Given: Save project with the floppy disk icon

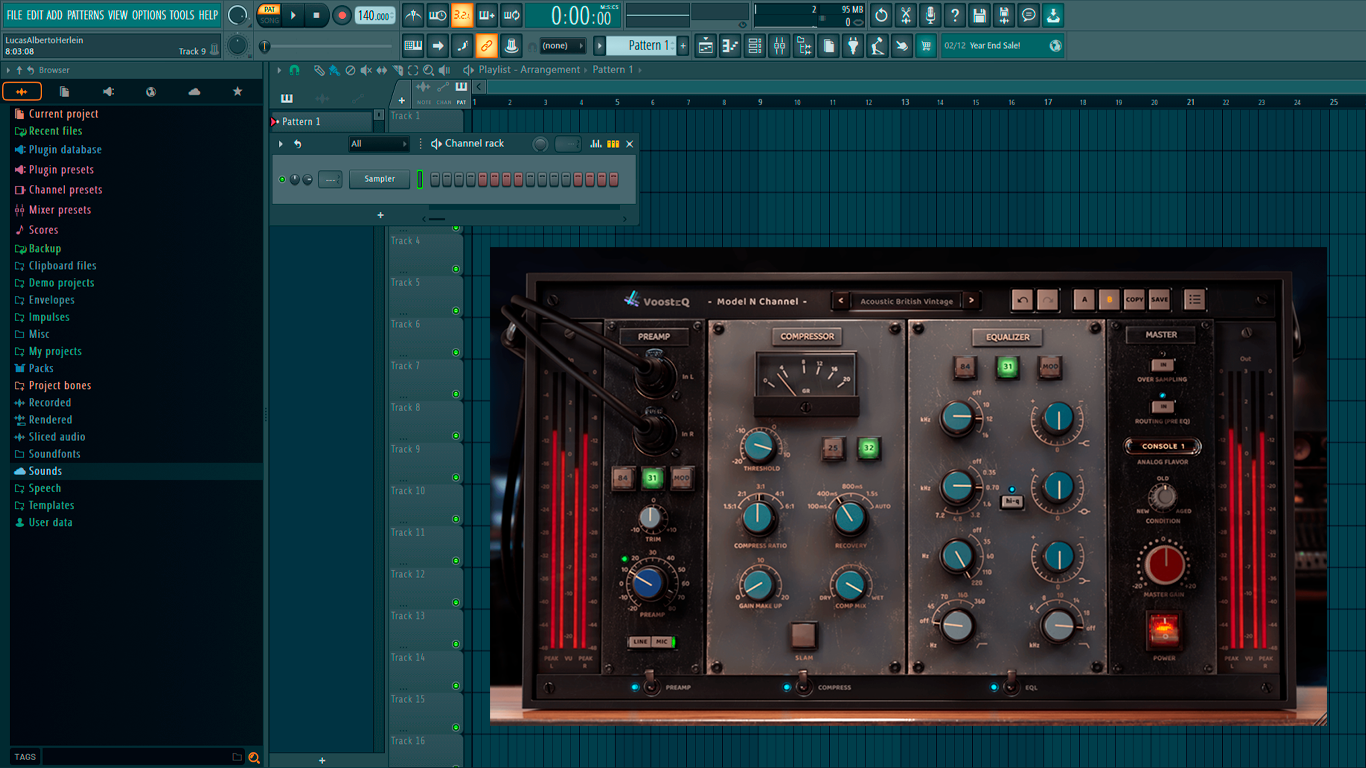Looking at the screenshot, I should tap(979, 15).
